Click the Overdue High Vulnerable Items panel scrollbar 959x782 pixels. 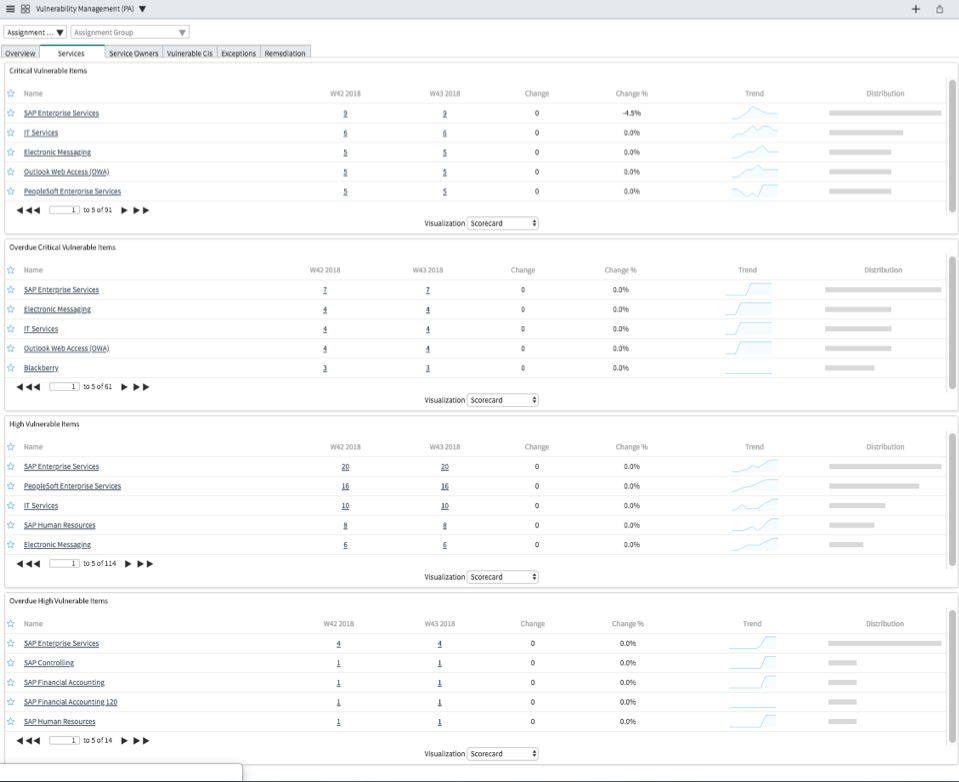[952, 676]
